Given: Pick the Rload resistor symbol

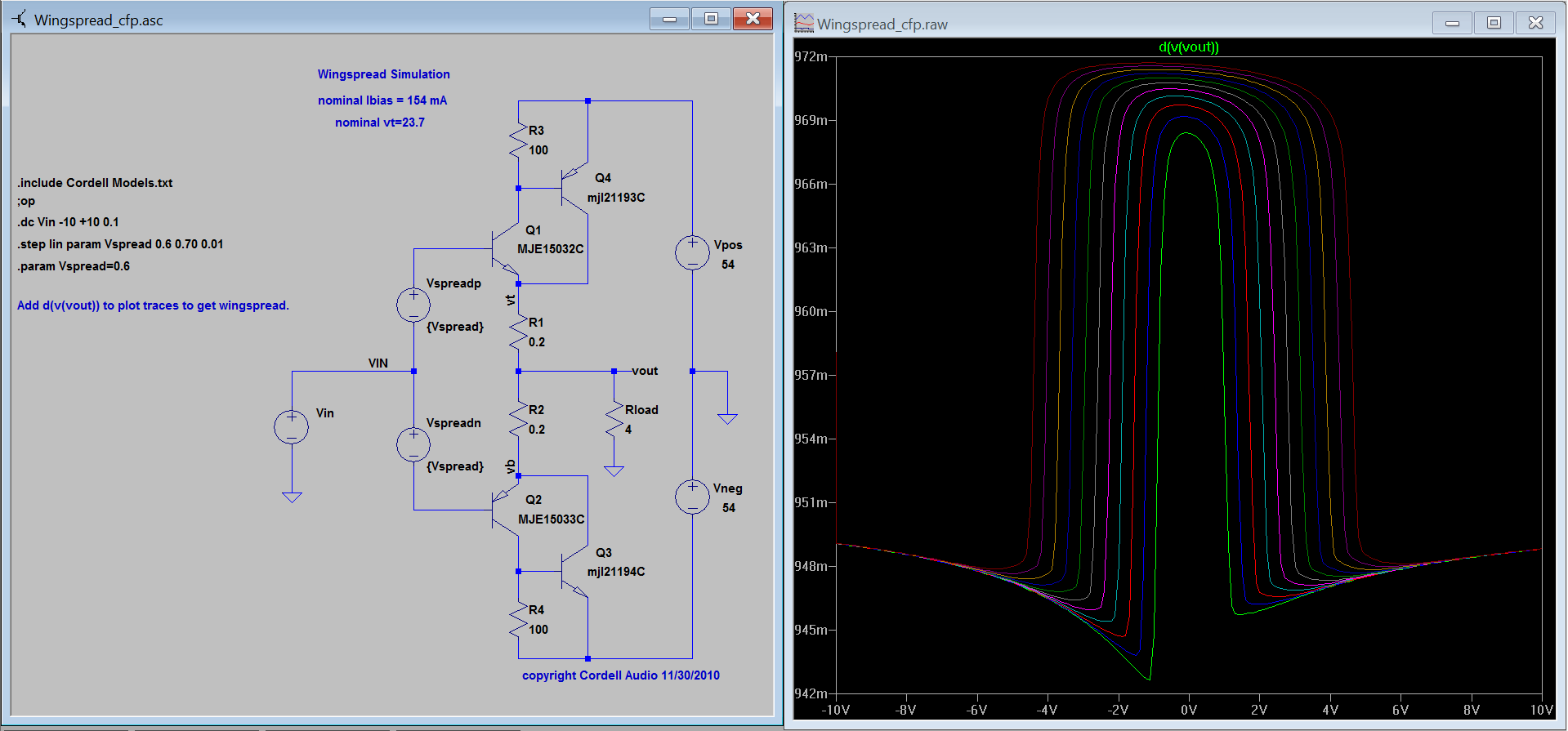Looking at the screenshot, I should tap(614, 420).
